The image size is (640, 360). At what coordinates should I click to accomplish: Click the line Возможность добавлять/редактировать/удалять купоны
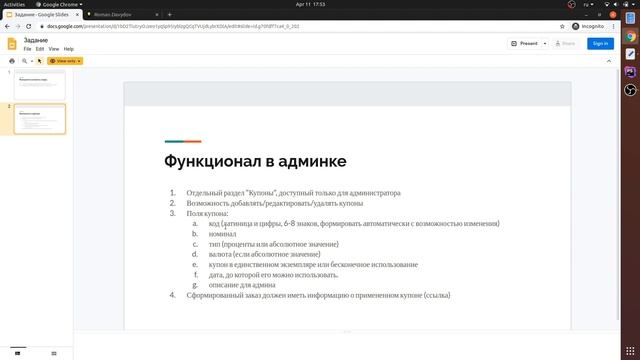275,203
